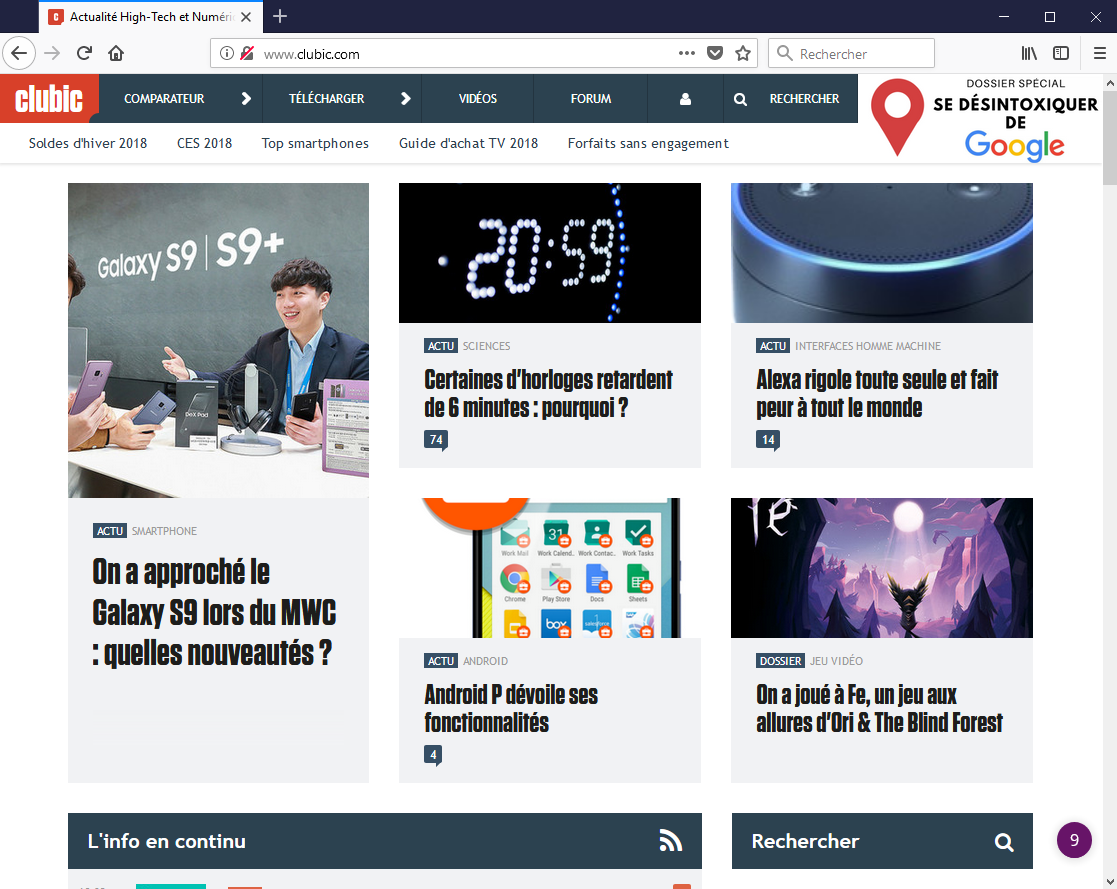Toggle the sidebar view icon
The height and width of the screenshot is (889, 1117).
coord(1061,54)
